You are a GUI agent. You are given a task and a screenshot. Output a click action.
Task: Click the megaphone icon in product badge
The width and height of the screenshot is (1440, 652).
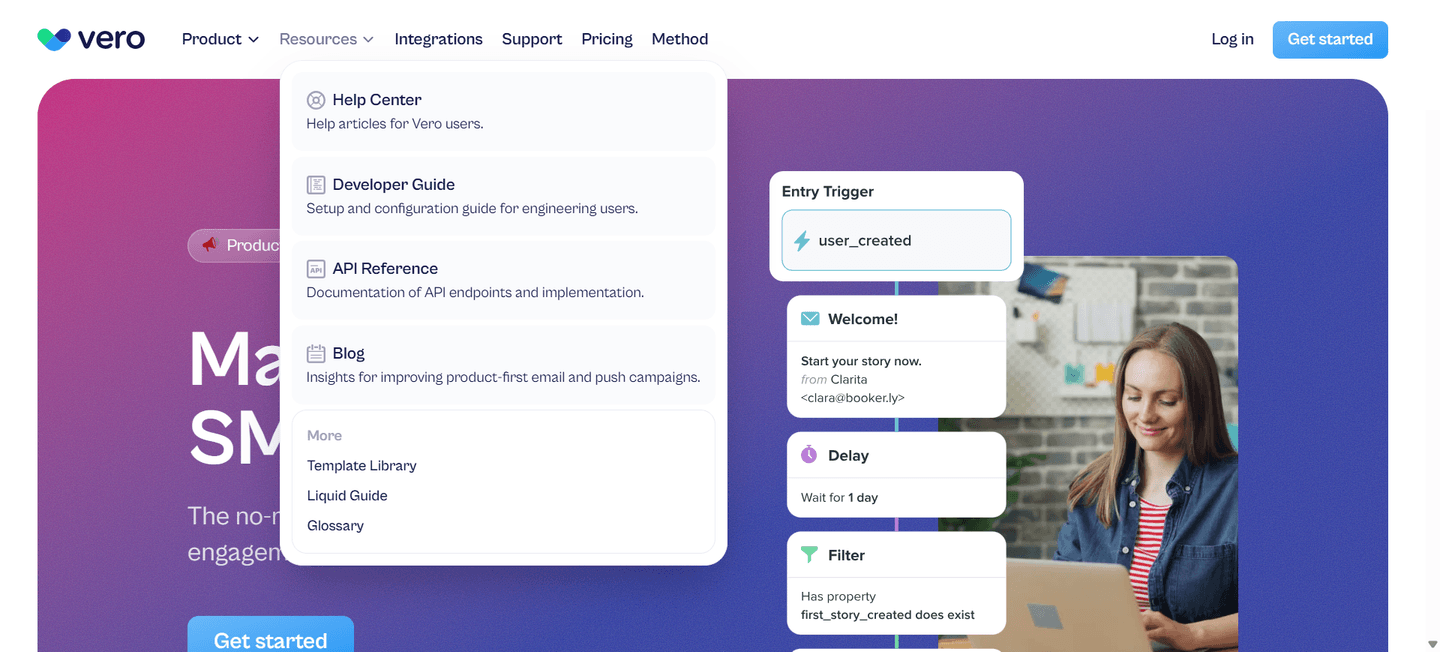(209, 245)
